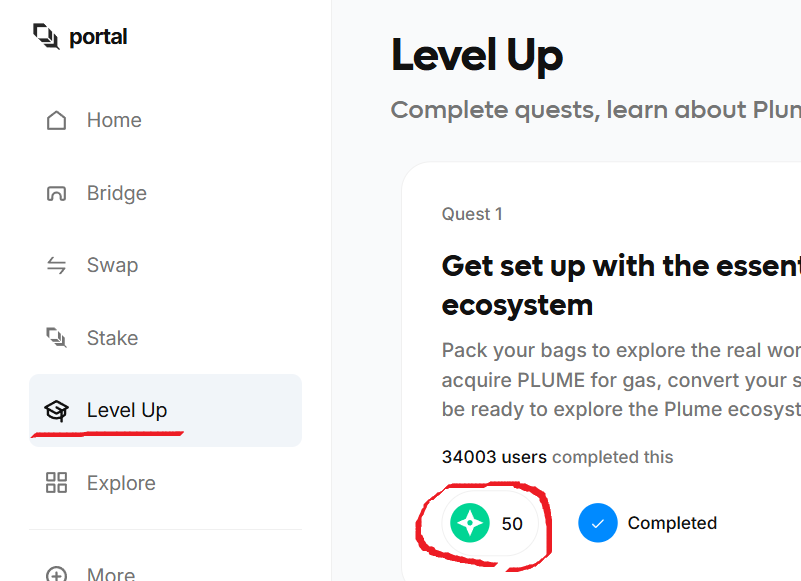Click the 50 points reward badge
801x581 pixels.
pos(490,523)
